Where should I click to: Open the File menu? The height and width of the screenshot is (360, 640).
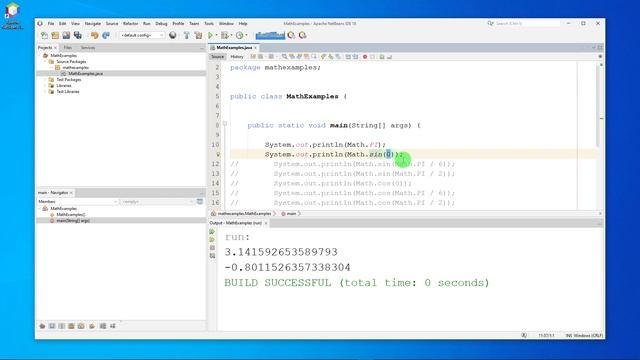coord(51,24)
